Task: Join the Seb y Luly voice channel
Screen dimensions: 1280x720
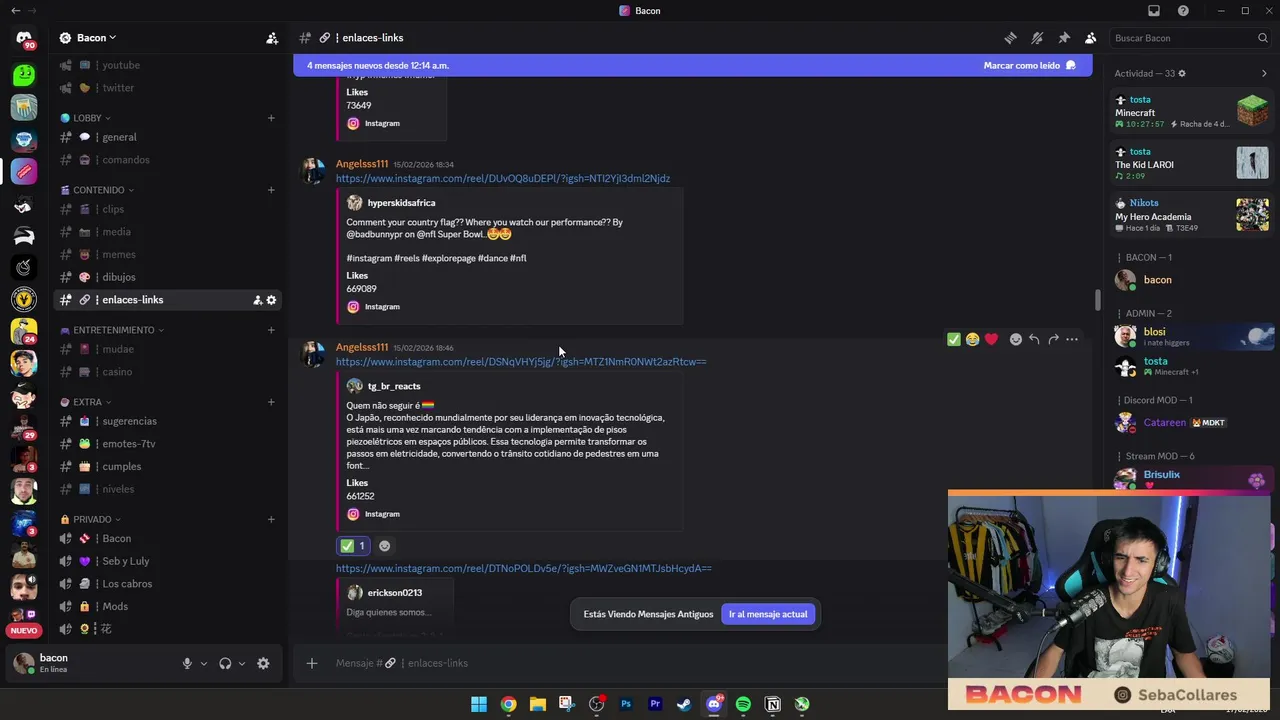Action: coord(167,561)
